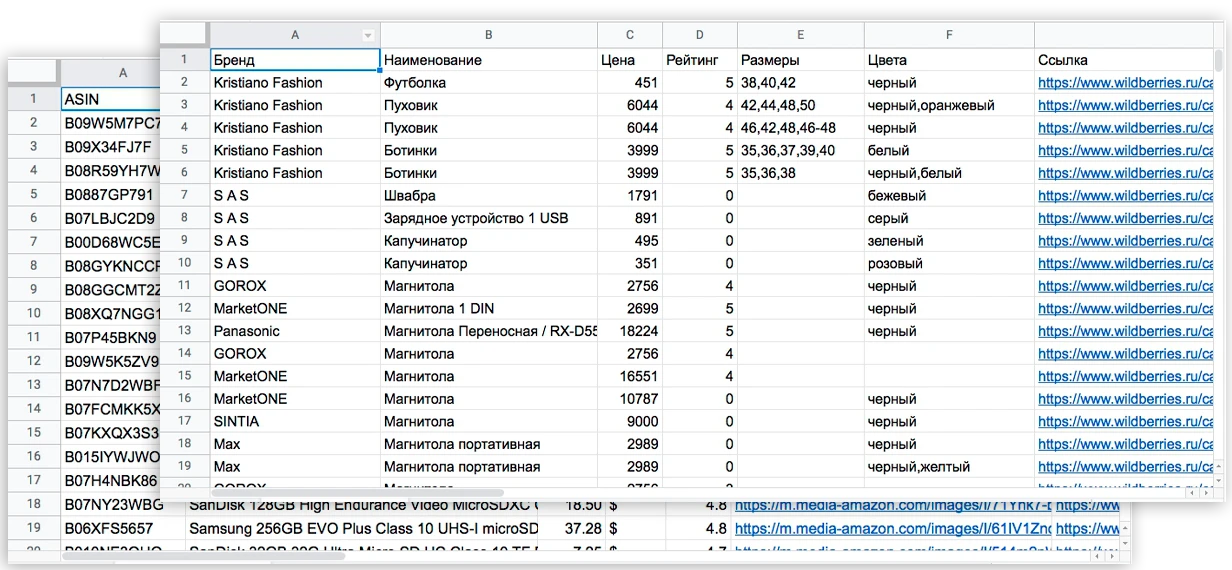Open wildberries link in Магнитола 1 DIN row

(x=1125, y=308)
